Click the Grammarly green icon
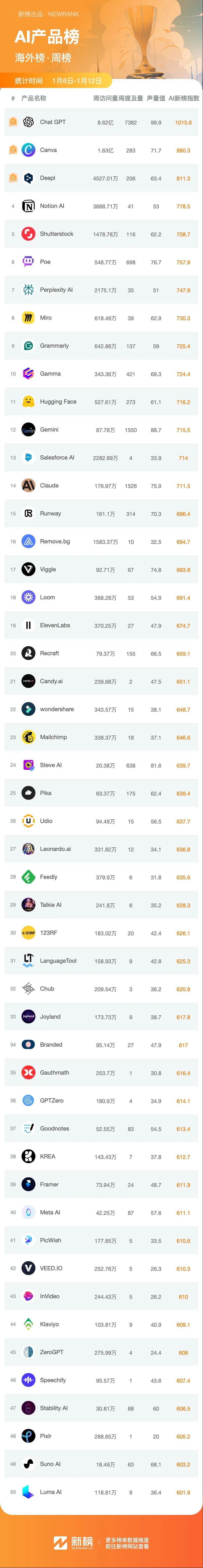This screenshot has height=1568, width=203. click(28, 346)
